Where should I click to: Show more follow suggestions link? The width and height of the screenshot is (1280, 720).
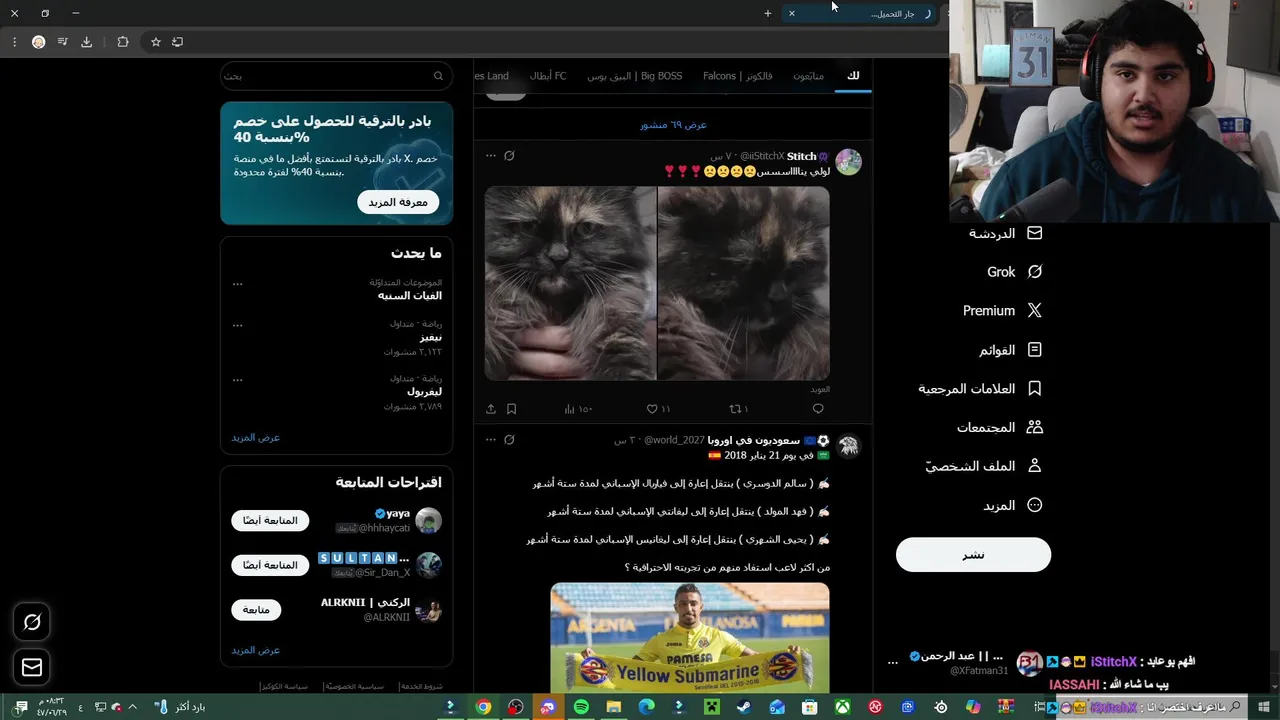pos(256,651)
